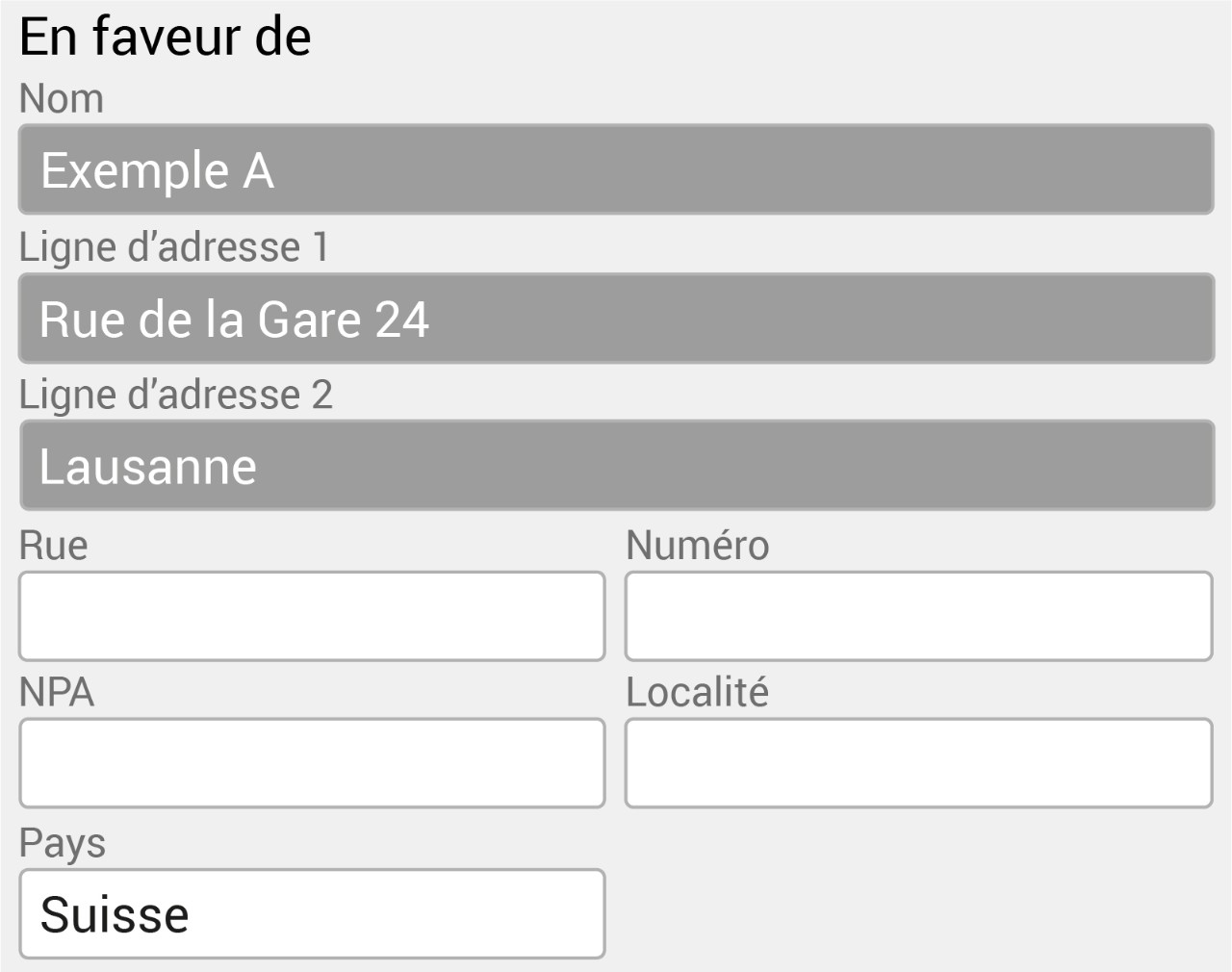Image resolution: width=1232 pixels, height=972 pixels.
Task: Click the NPA label
Action: click(57, 693)
